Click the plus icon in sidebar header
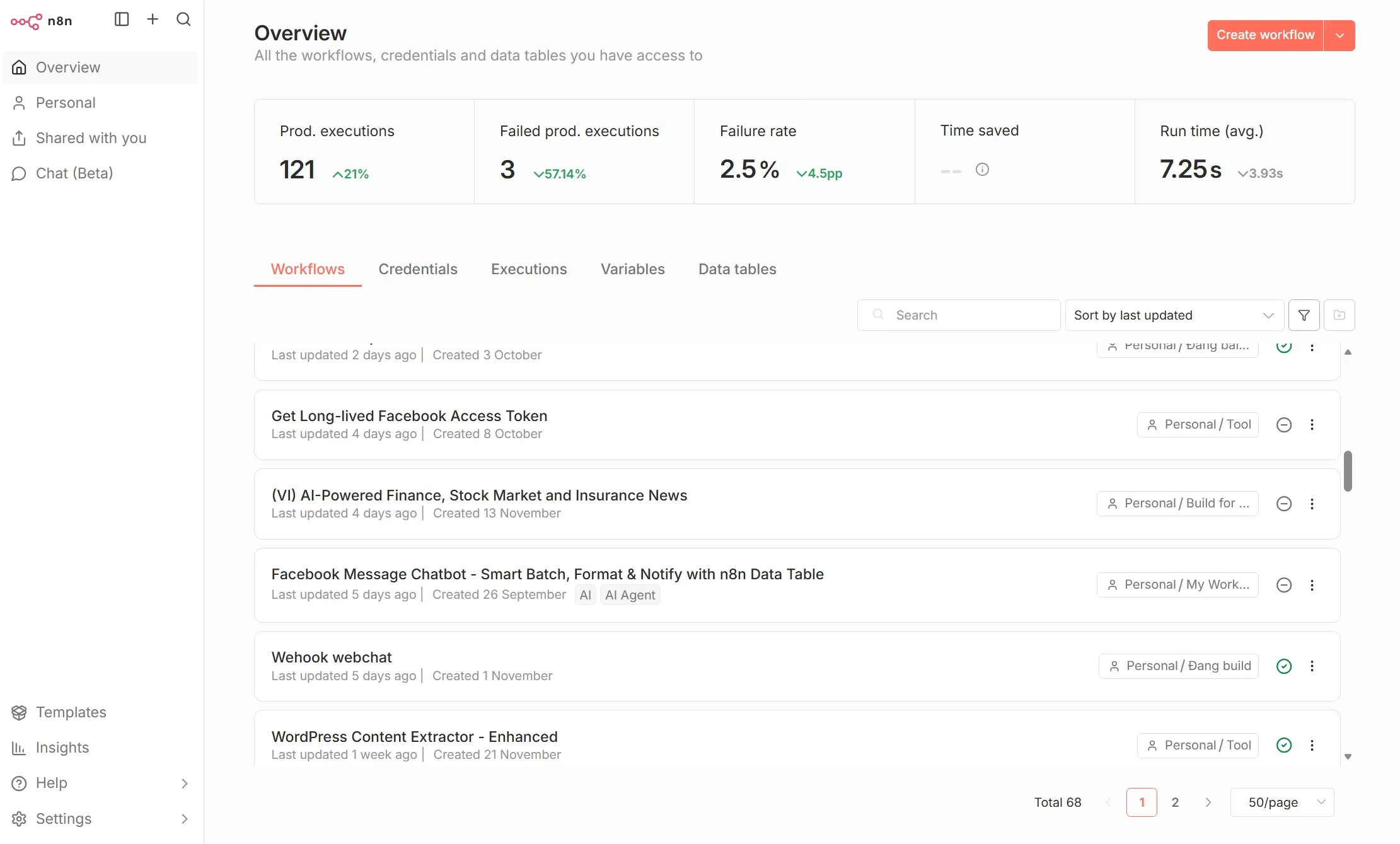The height and width of the screenshot is (844, 1400). pyautogui.click(x=153, y=20)
